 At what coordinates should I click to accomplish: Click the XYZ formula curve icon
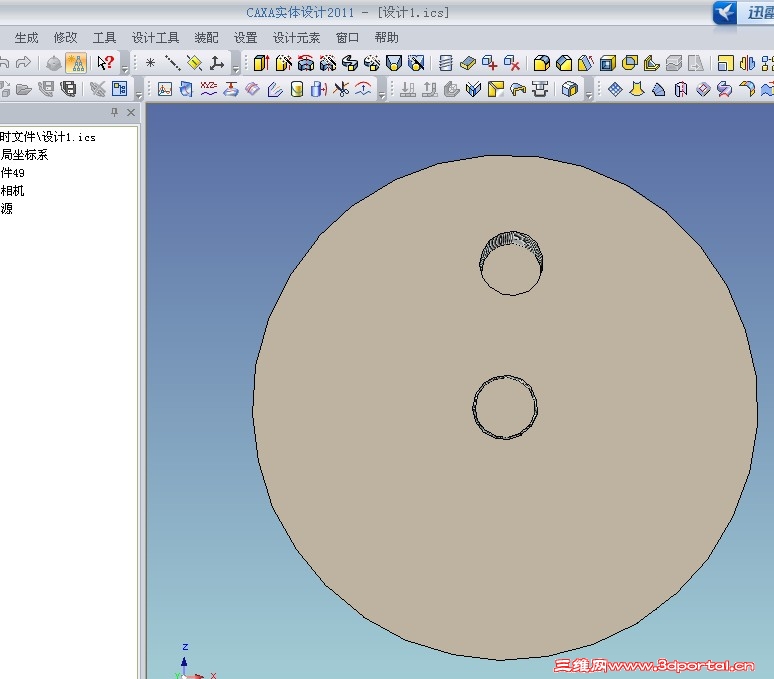pos(209,89)
